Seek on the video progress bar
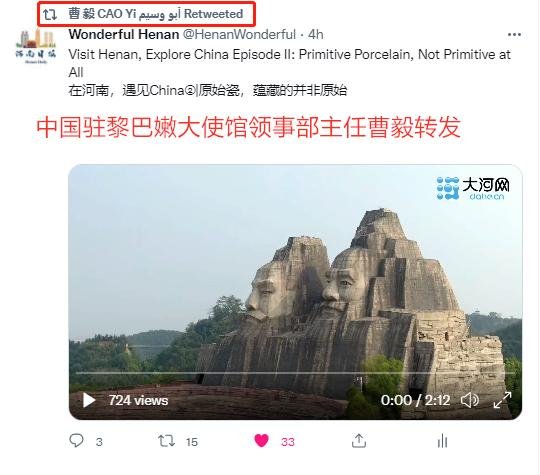Screen dimensions: 540x475 click(x=295, y=373)
